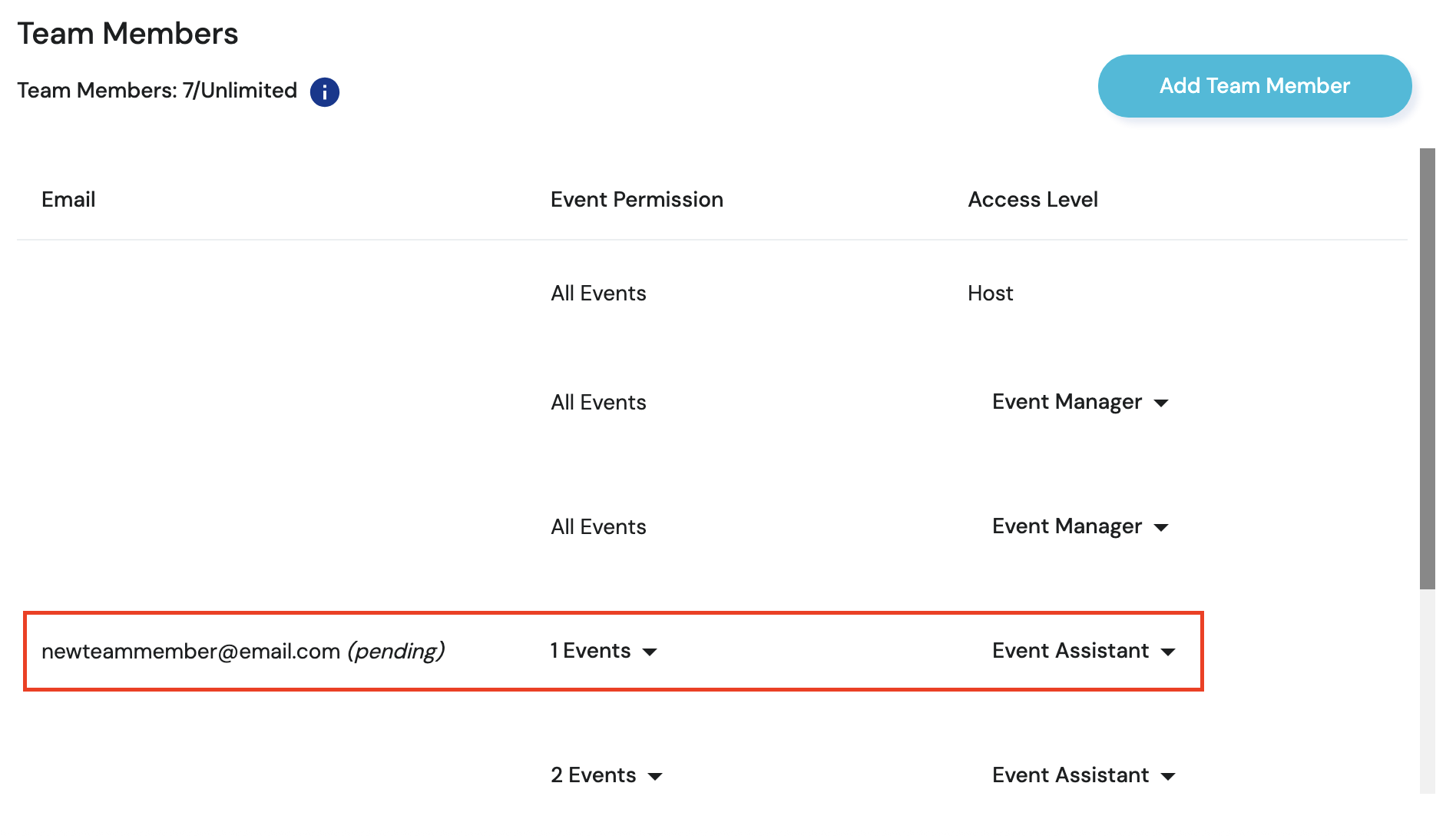Click the Email column header

click(68, 200)
